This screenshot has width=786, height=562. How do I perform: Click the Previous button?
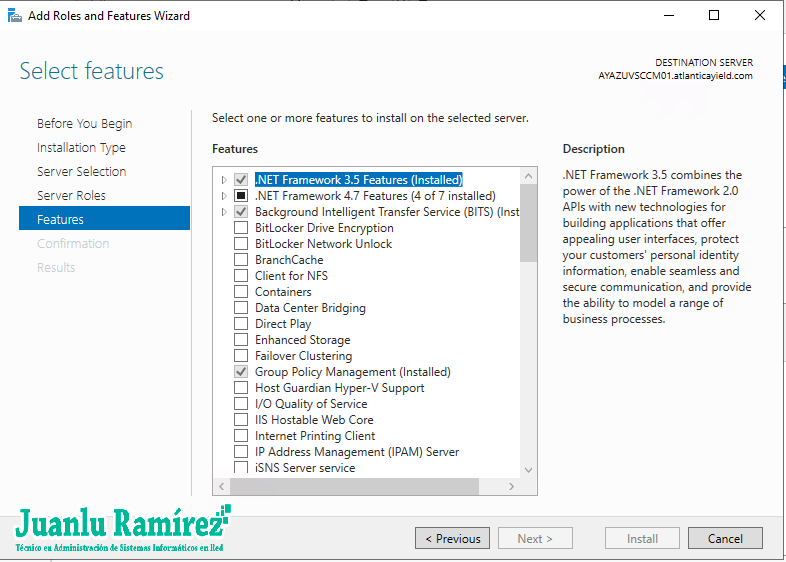(452, 539)
